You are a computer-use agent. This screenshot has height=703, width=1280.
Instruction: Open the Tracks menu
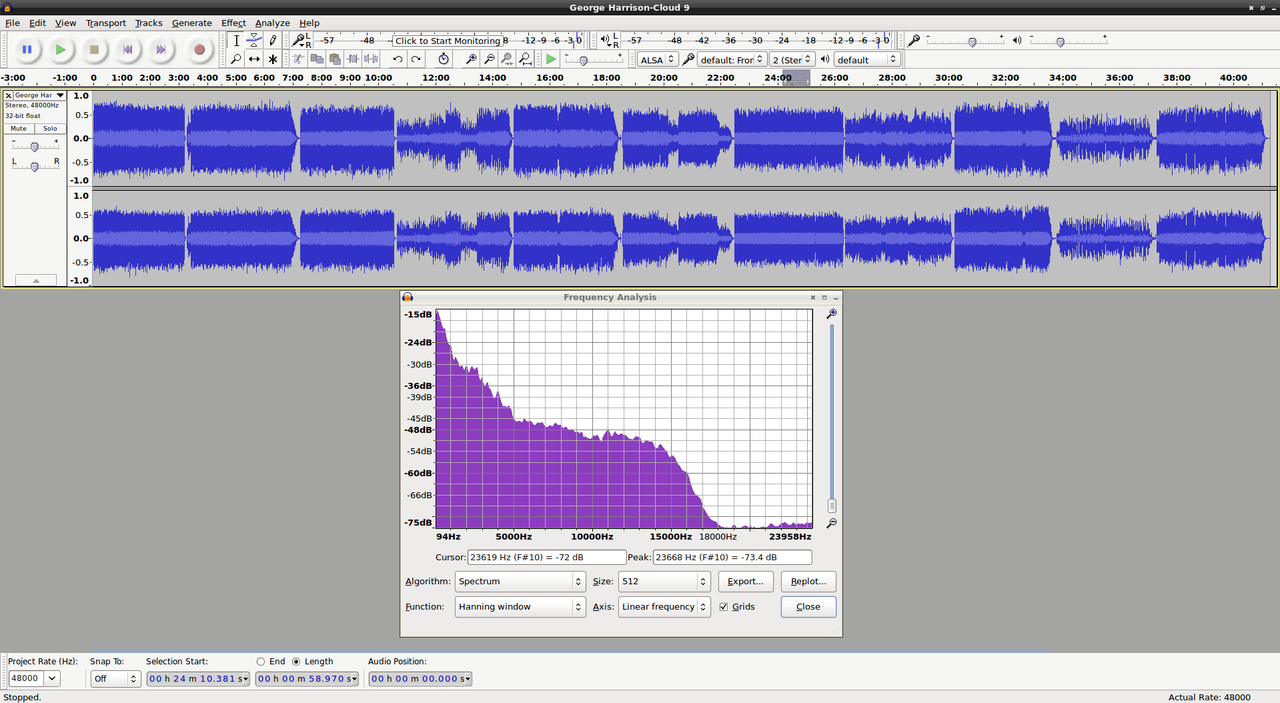148,22
